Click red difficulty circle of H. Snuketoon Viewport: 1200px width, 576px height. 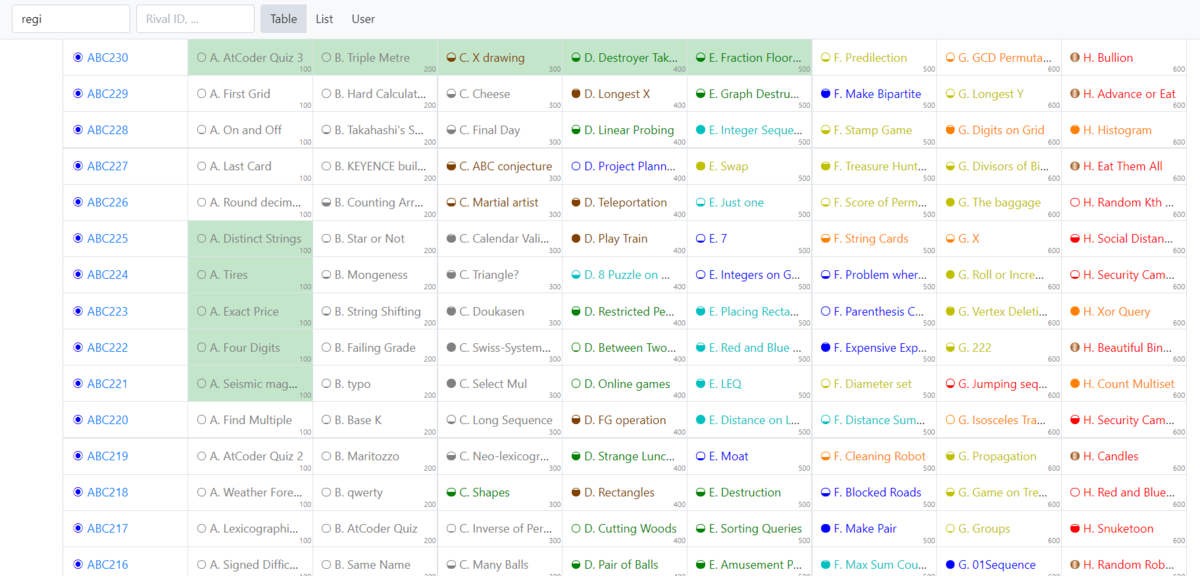(1075, 529)
